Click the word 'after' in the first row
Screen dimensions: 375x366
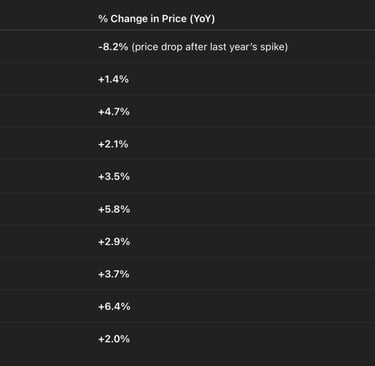click(x=196, y=47)
